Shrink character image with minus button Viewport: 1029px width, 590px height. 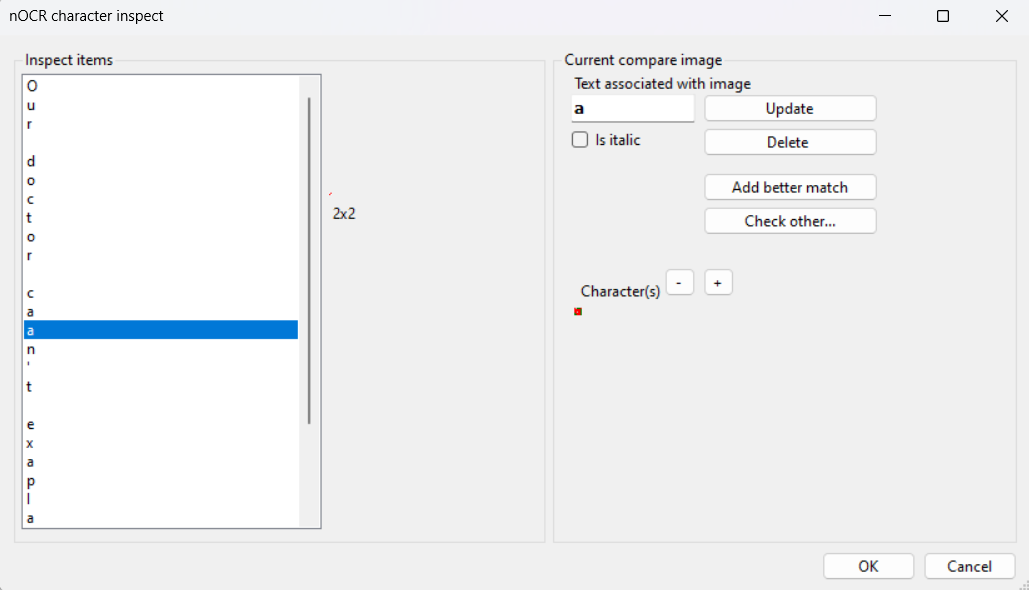click(679, 283)
